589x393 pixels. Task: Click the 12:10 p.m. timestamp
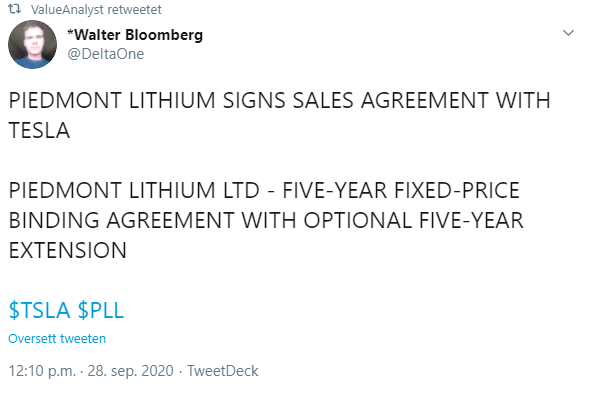point(42,371)
